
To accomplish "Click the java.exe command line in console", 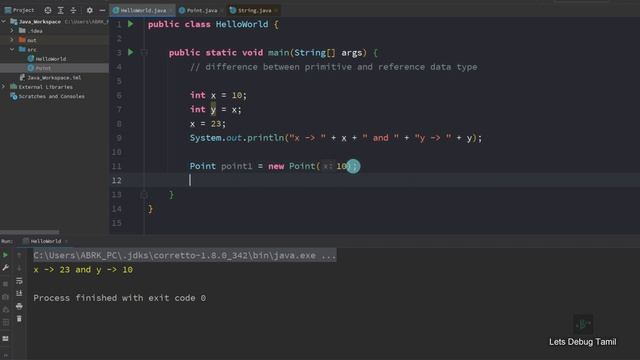I will coord(184,256).
